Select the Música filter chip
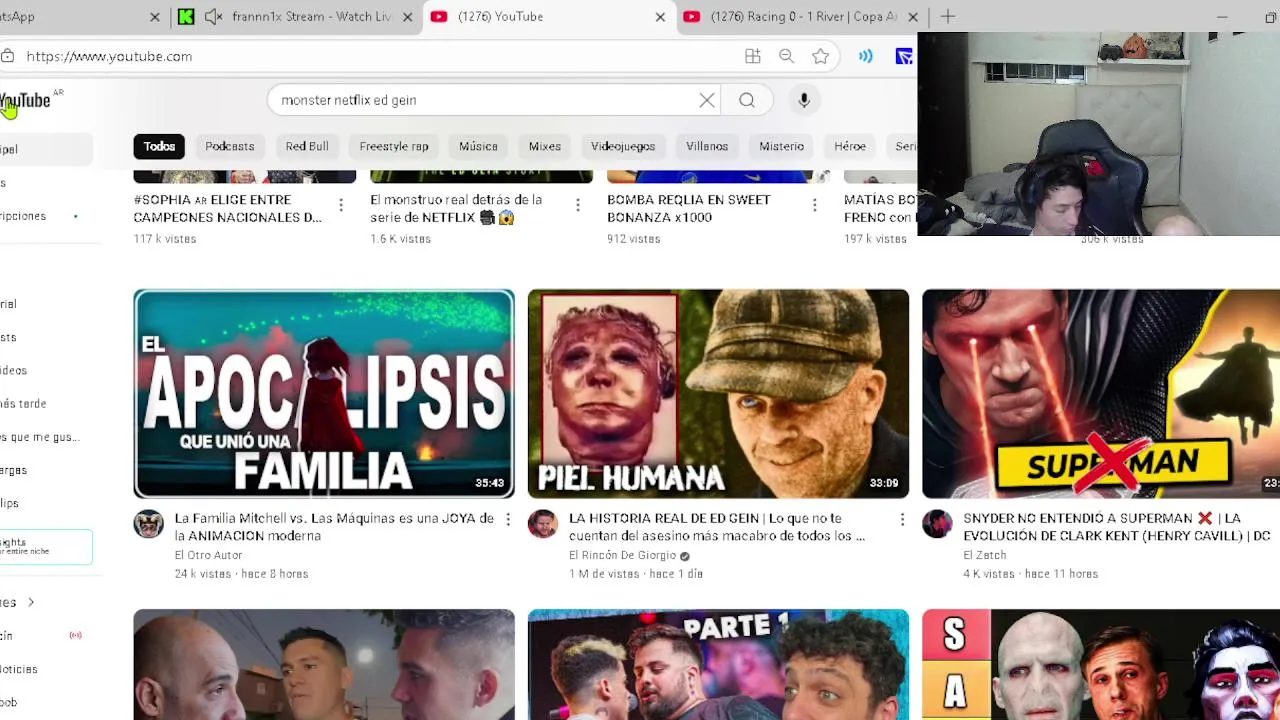This screenshot has height=720, width=1280. pos(478,146)
